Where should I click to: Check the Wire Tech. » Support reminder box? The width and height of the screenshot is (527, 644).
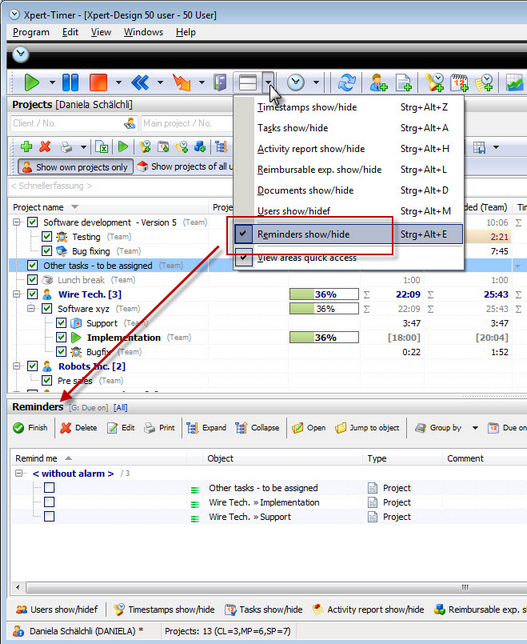point(49,516)
